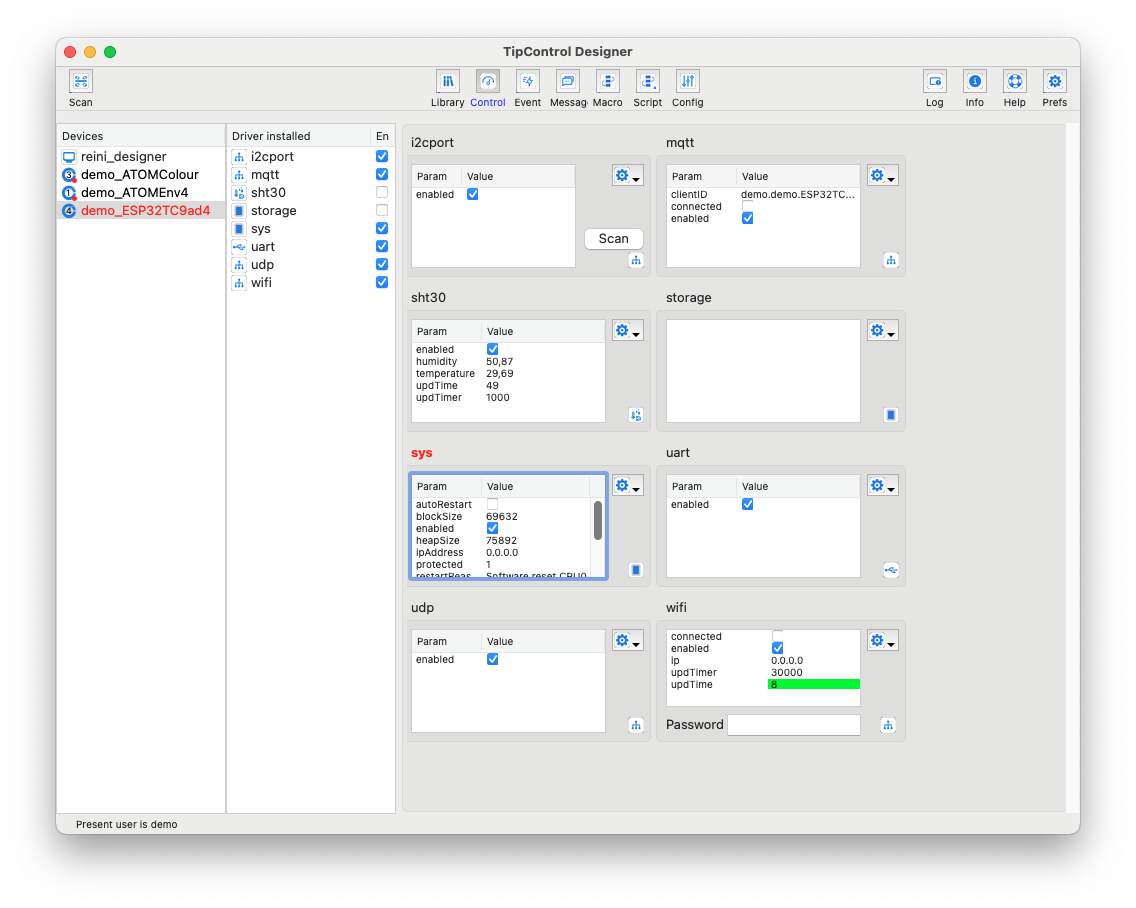Viewport: 1136px width, 908px height.
Task: Open the gear dropdown in wifi panel
Action: 882,641
